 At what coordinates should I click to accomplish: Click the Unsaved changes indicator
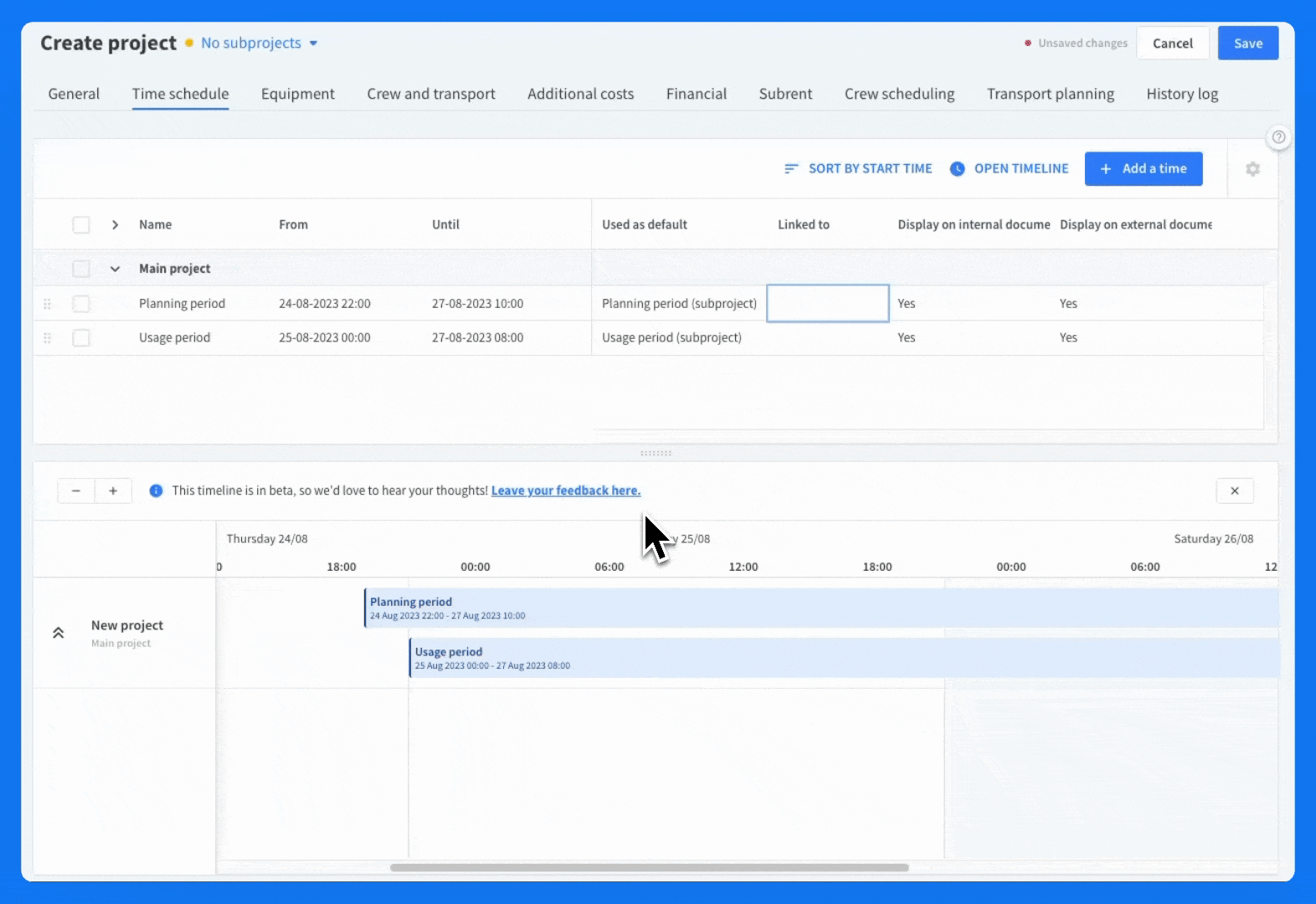pos(1076,44)
